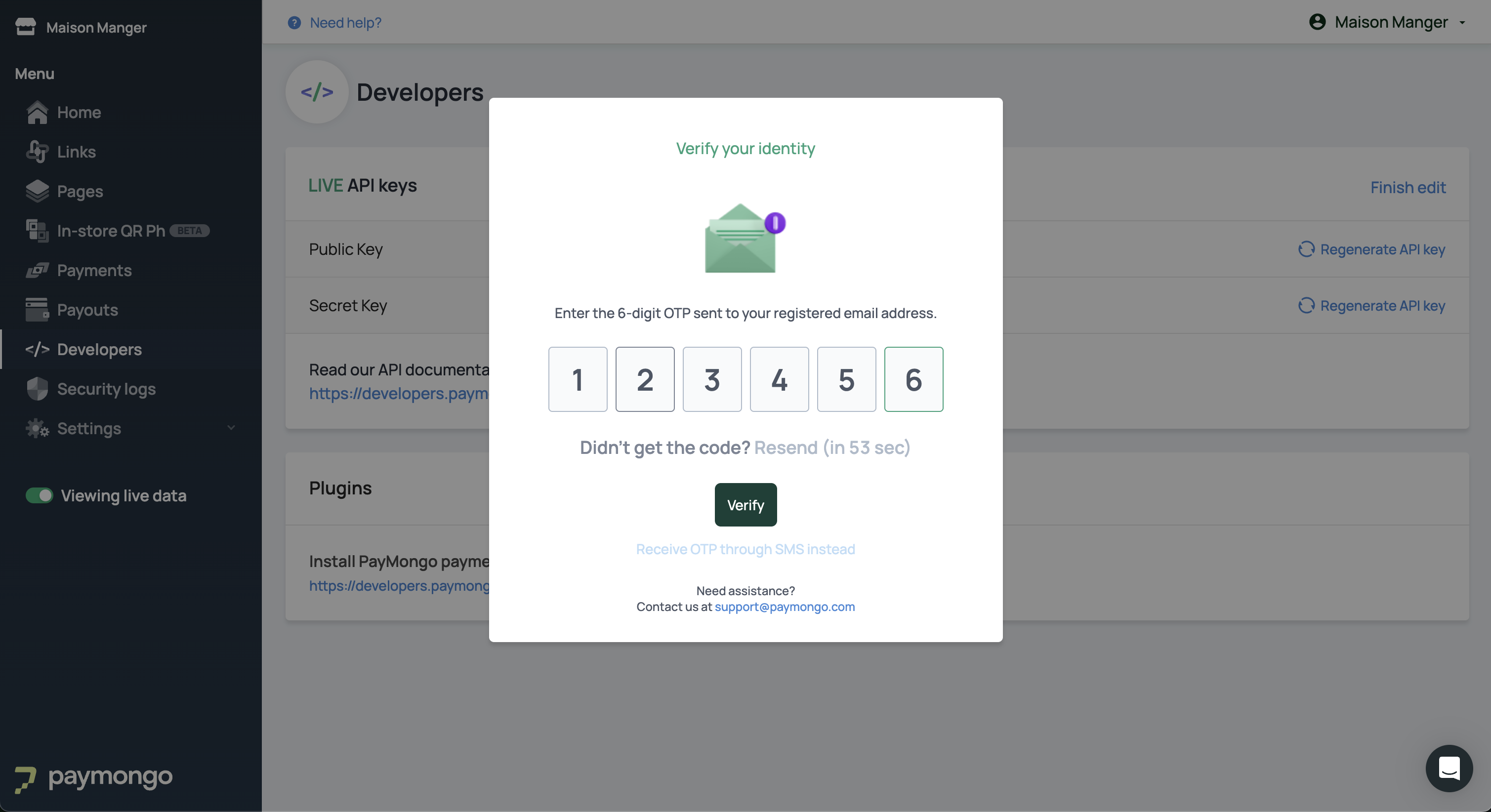Image resolution: width=1491 pixels, height=812 pixels.
Task: Click the regenerate icon on Secret Key row
Action: click(x=1306, y=305)
